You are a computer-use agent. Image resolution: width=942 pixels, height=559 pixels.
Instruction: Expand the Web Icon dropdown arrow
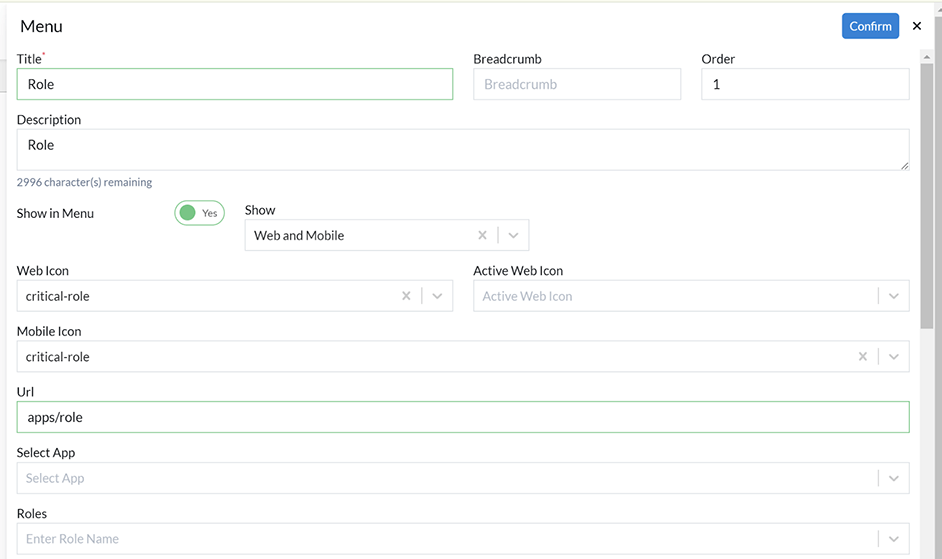pyautogui.click(x=437, y=296)
